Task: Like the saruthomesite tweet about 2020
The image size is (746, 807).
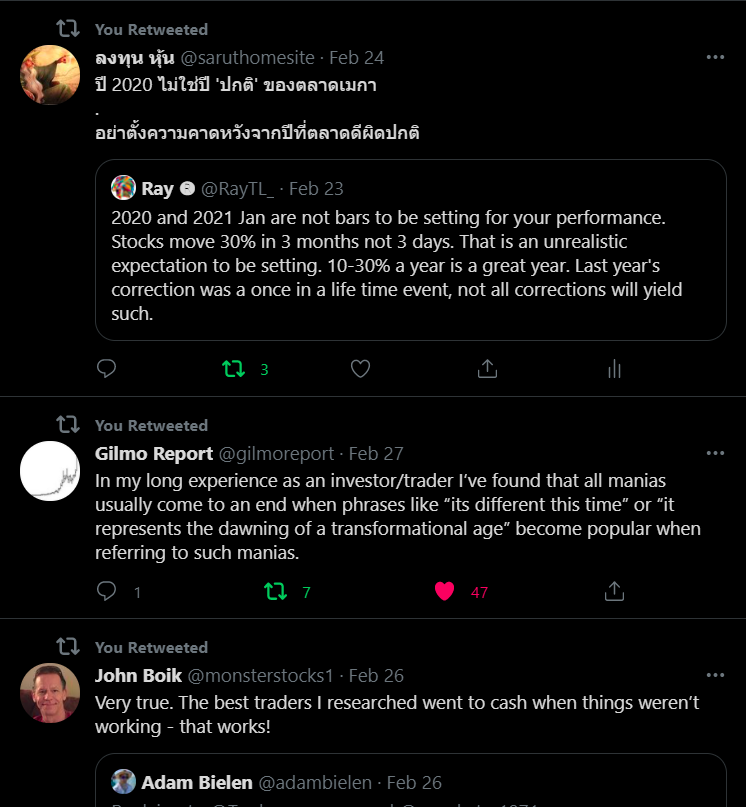Action: tap(361, 369)
